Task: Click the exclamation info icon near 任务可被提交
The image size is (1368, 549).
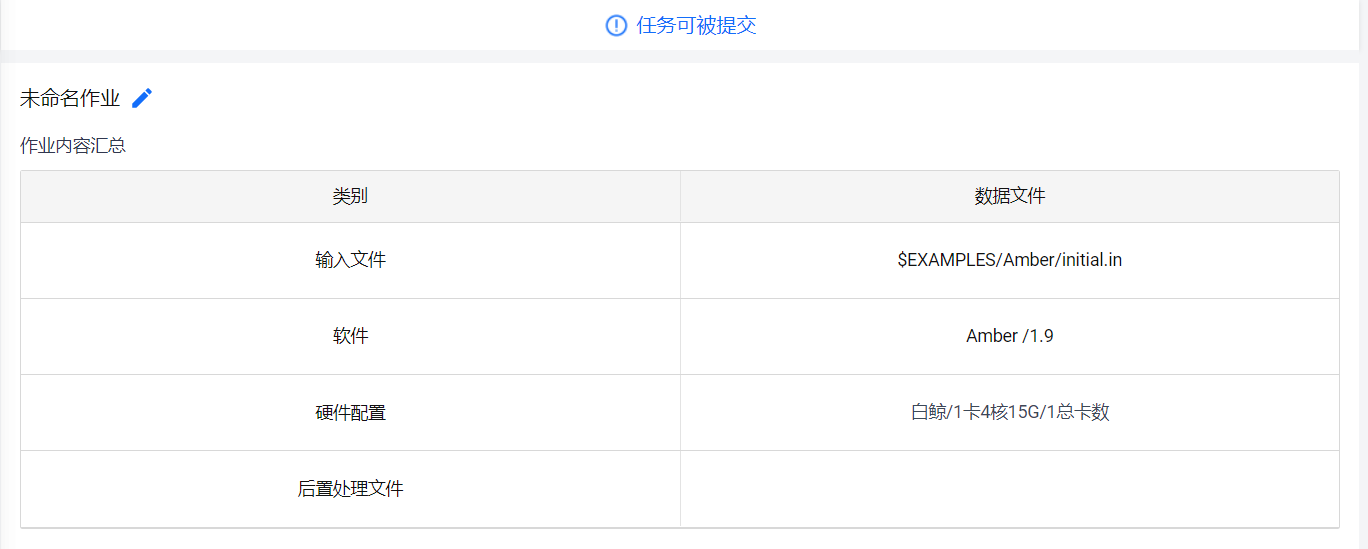Action: click(x=616, y=26)
